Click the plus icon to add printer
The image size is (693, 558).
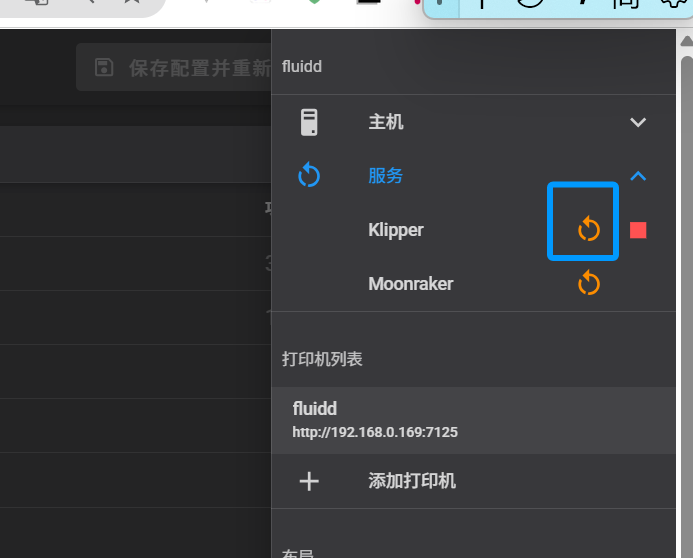point(310,481)
